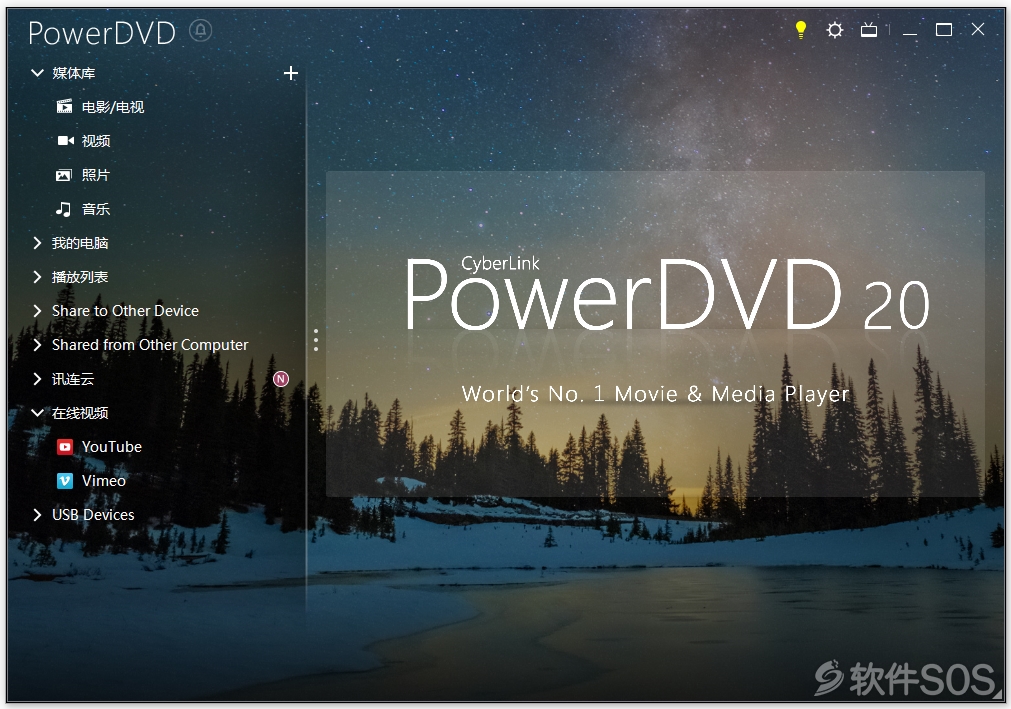Click the red YouTube icon
Image resolution: width=1011 pixels, height=709 pixels.
pyautogui.click(x=65, y=447)
